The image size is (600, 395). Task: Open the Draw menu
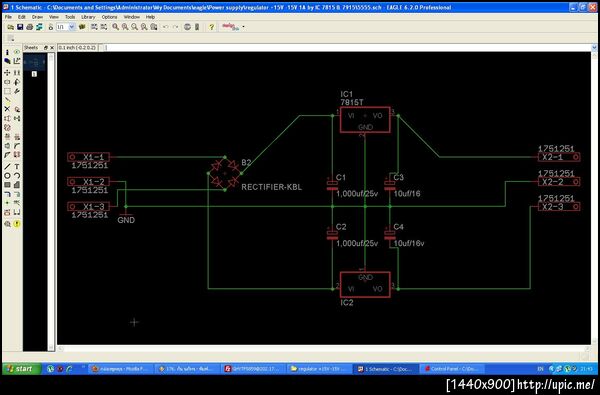[x=37, y=17]
